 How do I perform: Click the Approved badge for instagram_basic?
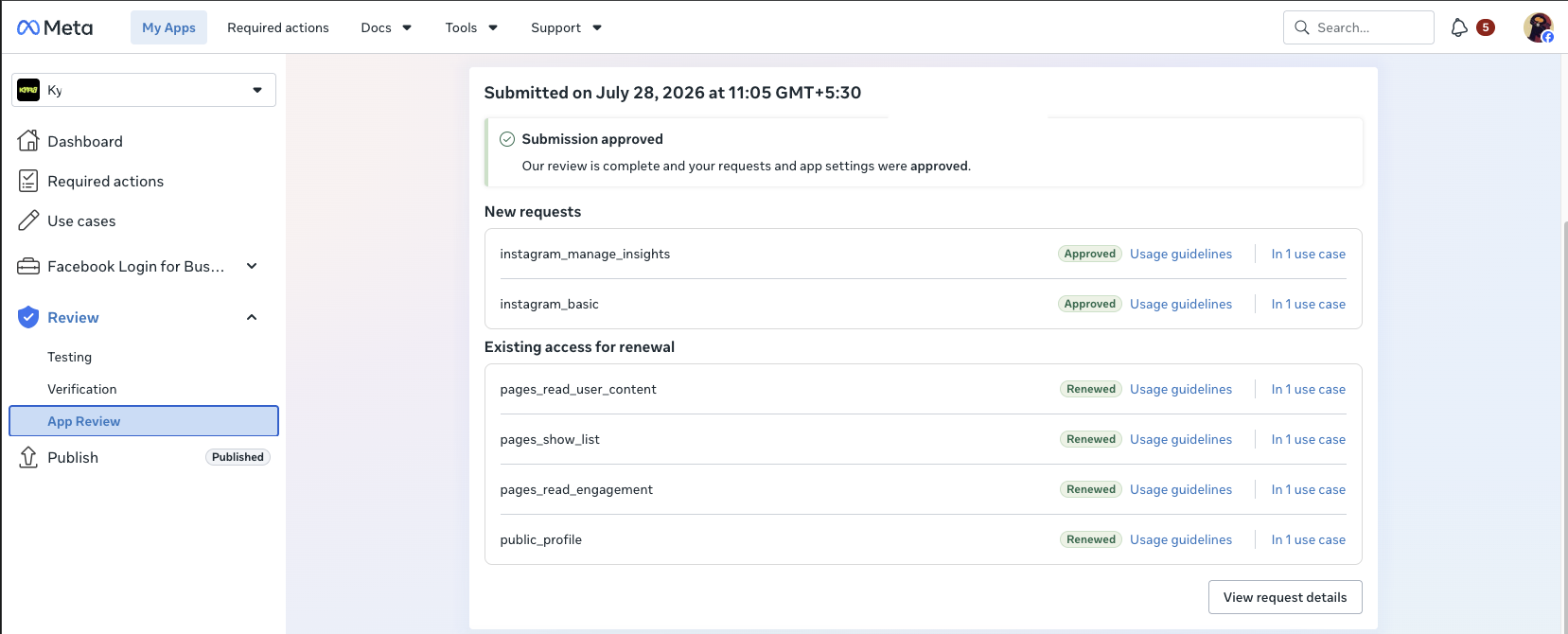click(1090, 304)
